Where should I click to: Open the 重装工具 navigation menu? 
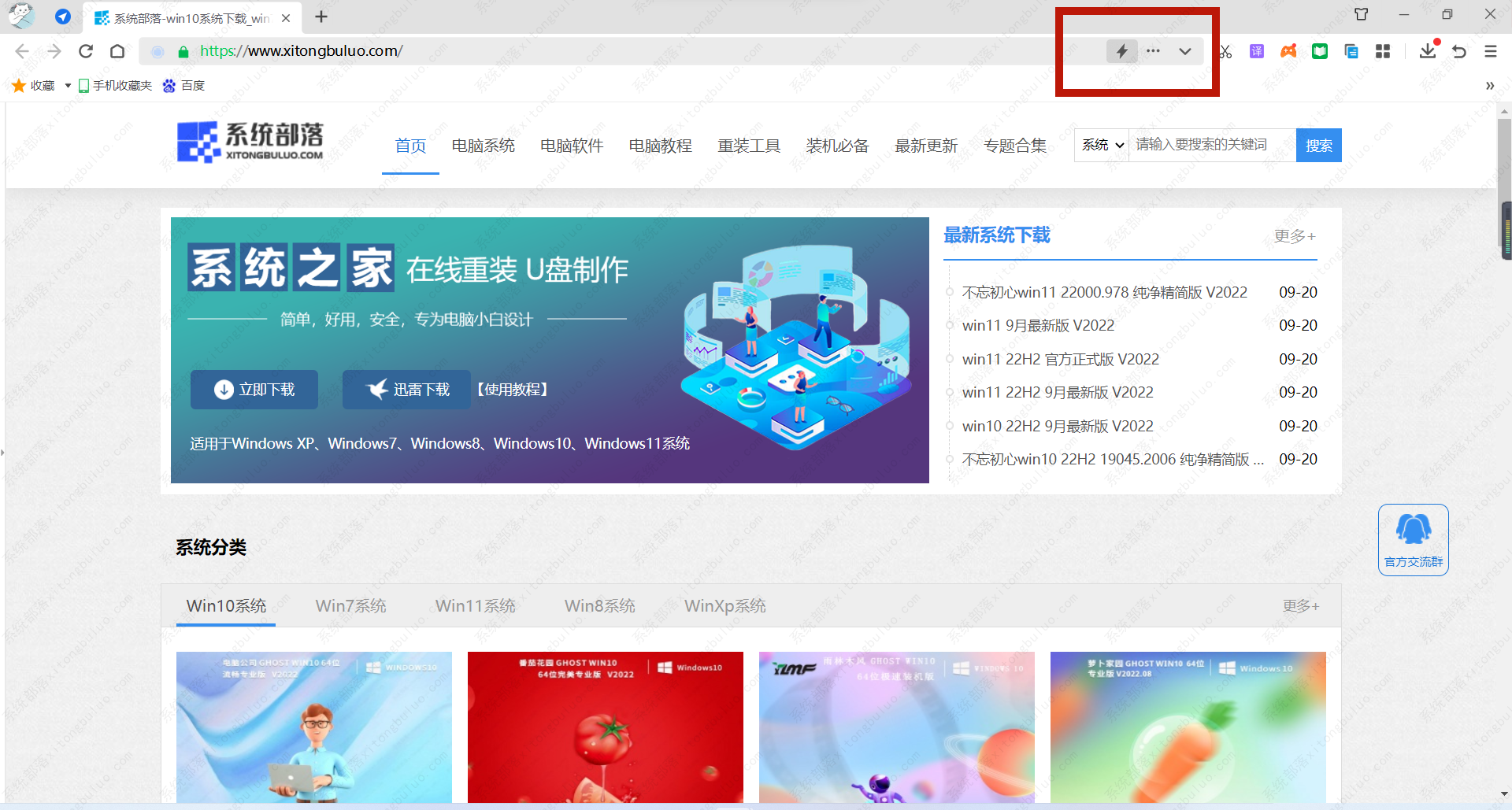749,146
